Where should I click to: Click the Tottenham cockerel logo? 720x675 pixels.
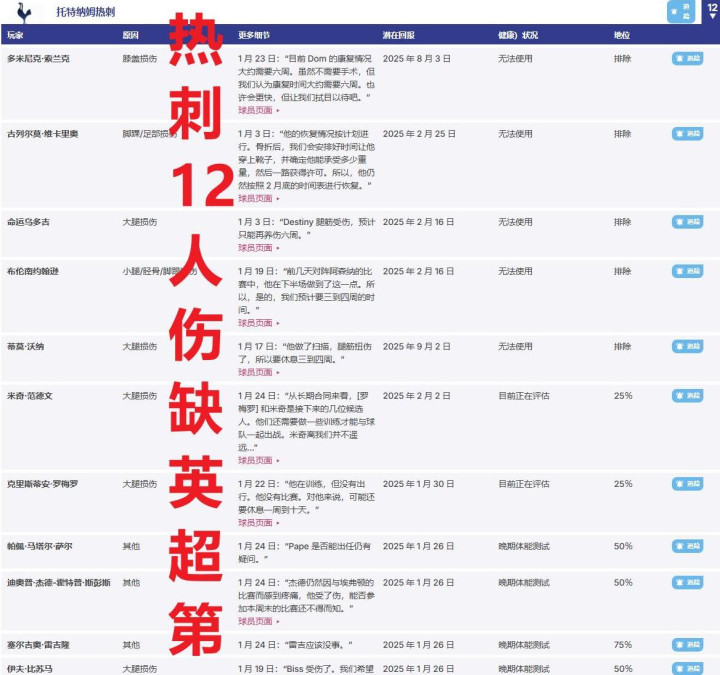click(24, 12)
